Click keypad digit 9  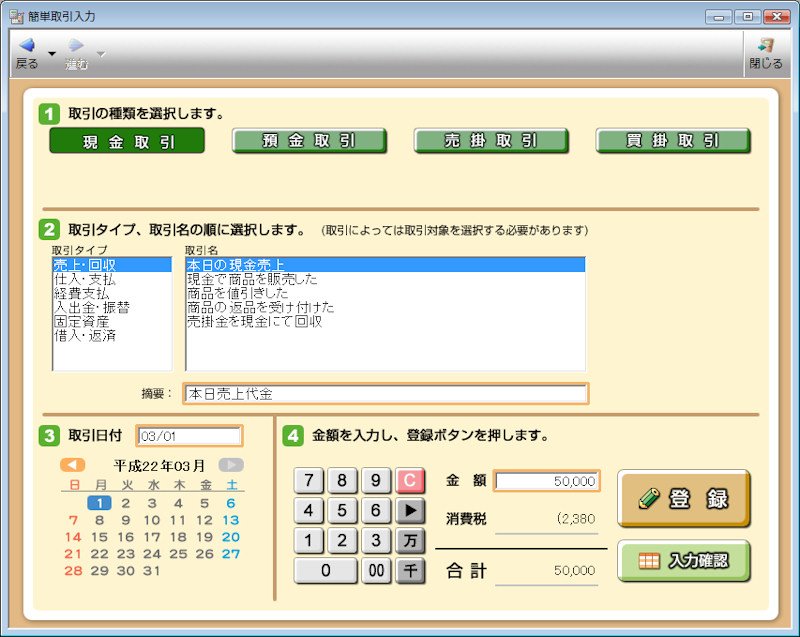(376, 480)
